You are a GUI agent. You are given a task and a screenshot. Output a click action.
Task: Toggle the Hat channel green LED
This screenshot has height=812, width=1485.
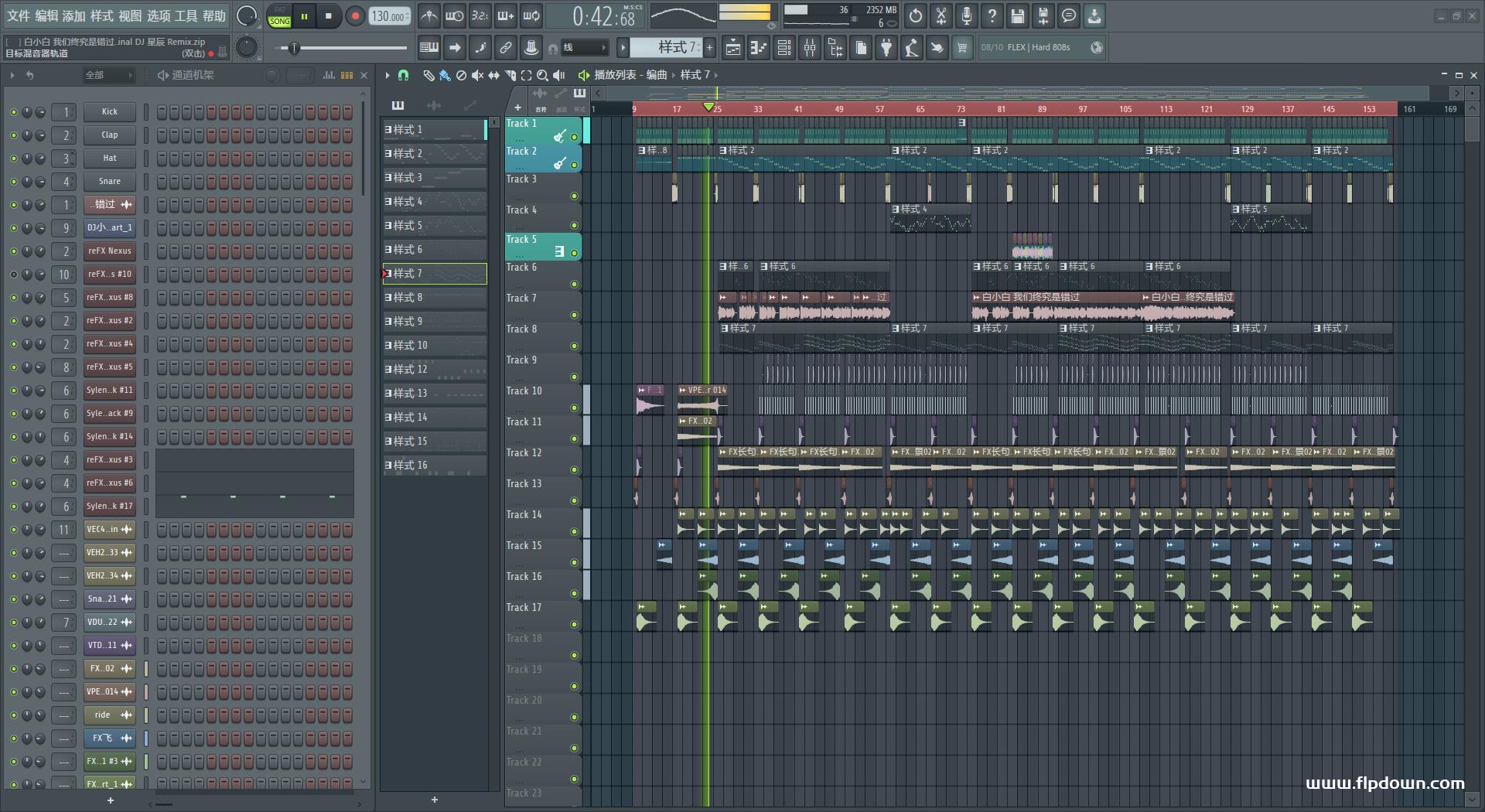click(x=13, y=159)
